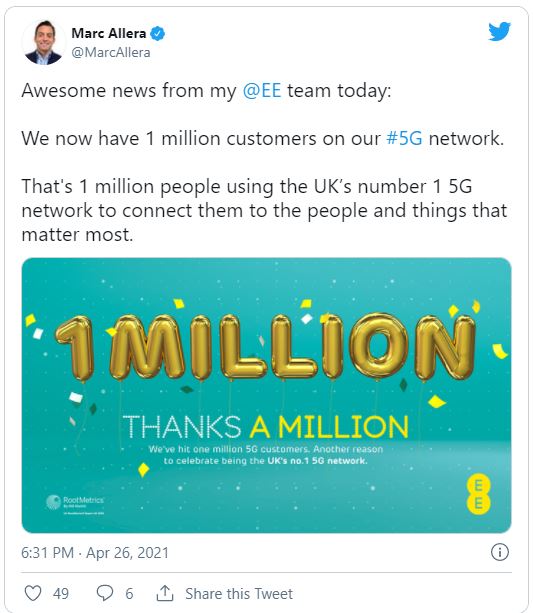Click the yellow EE logo in image
Viewport: 533px width, 613px height.
click(478, 494)
